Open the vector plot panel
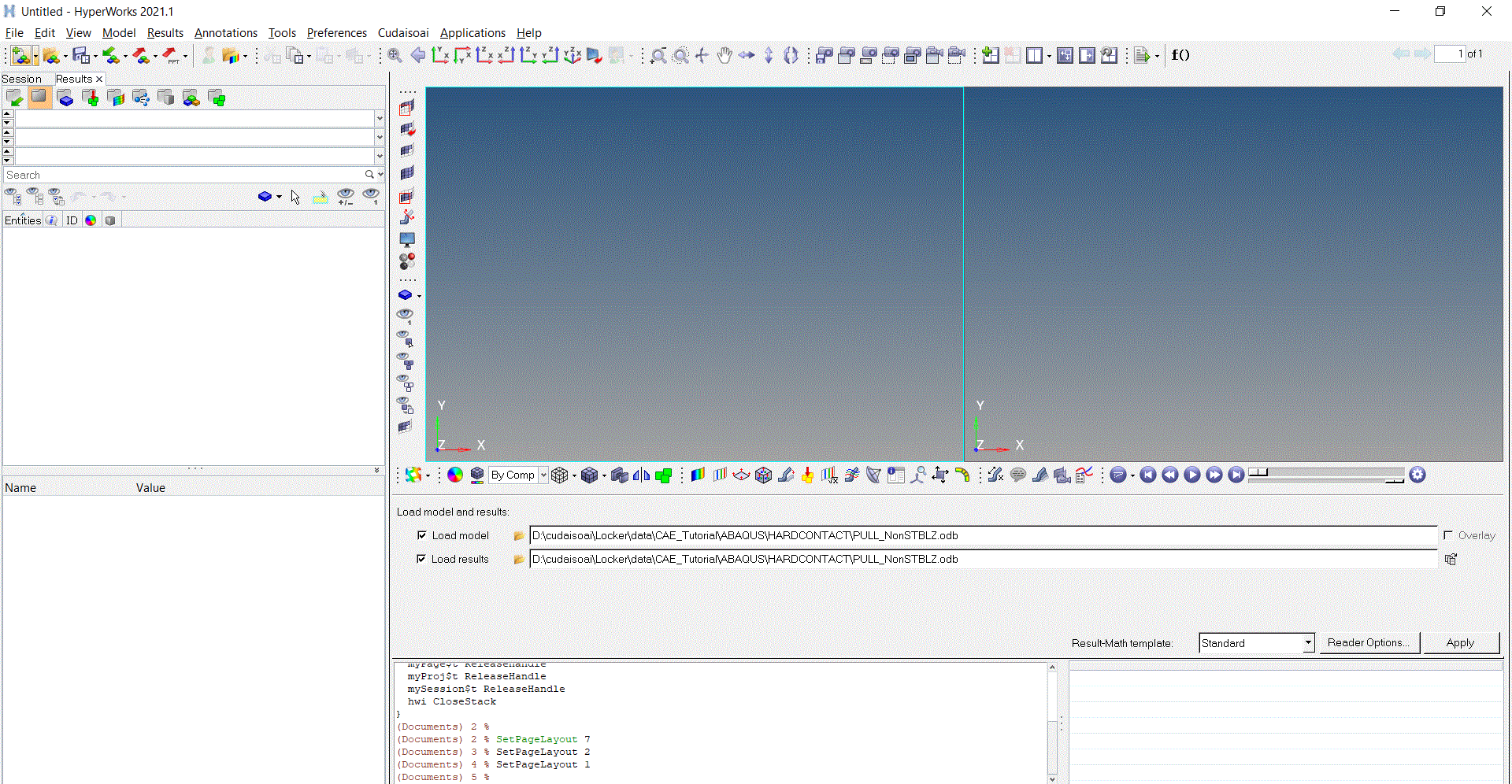This screenshot has height=784, width=1512. (x=740, y=475)
